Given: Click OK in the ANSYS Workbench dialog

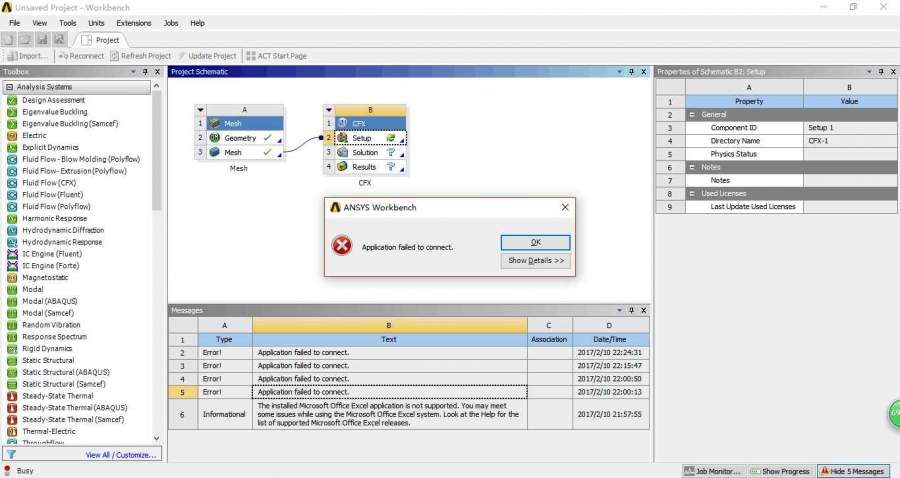Looking at the screenshot, I should [536, 242].
